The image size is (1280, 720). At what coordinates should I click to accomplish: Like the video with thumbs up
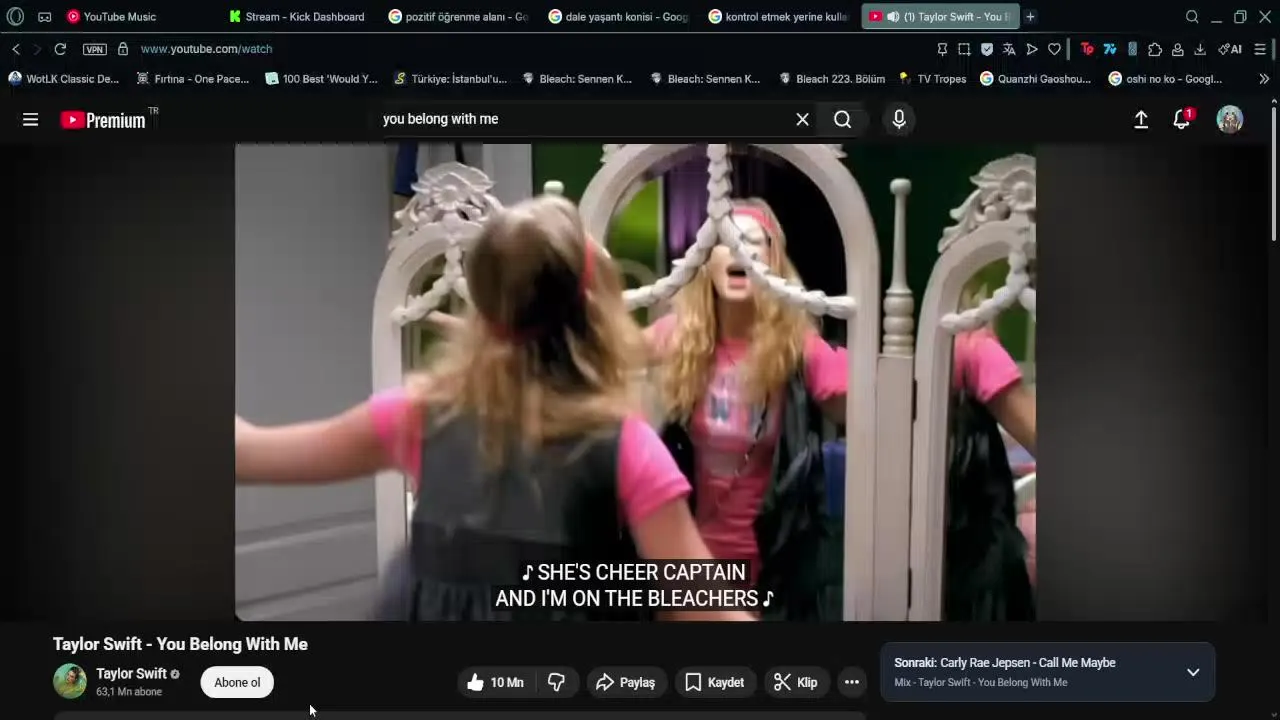496,683
